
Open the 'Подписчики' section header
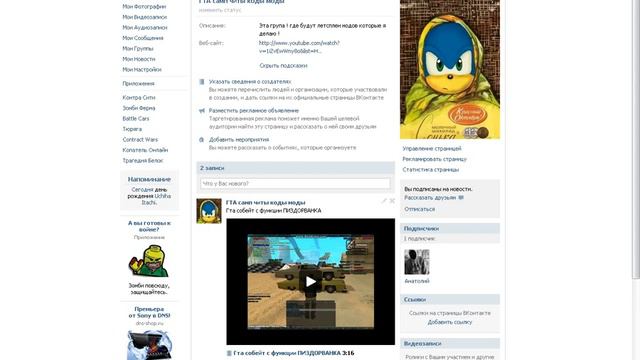(x=450, y=229)
